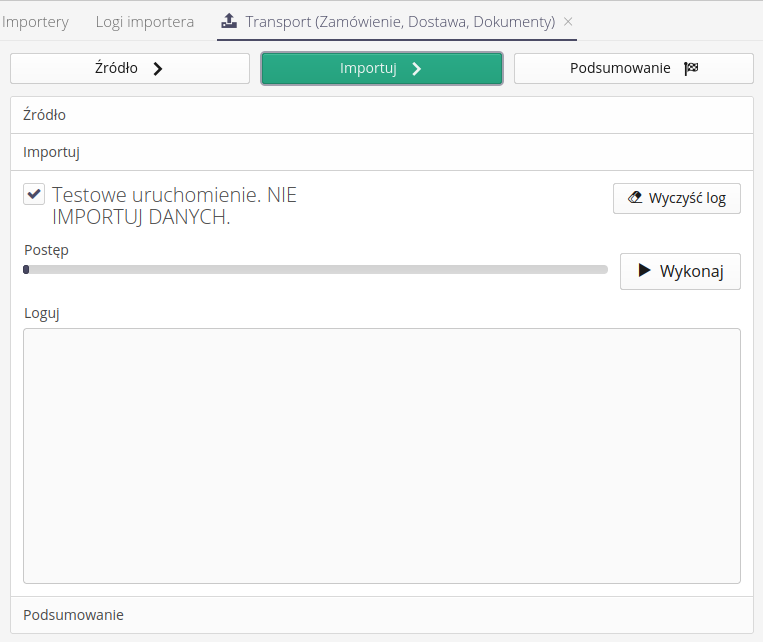Image resolution: width=763 pixels, height=642 pixels.
Task: Uncheck the Testowe uruchomienie checkbox
Action: point(34,194)
